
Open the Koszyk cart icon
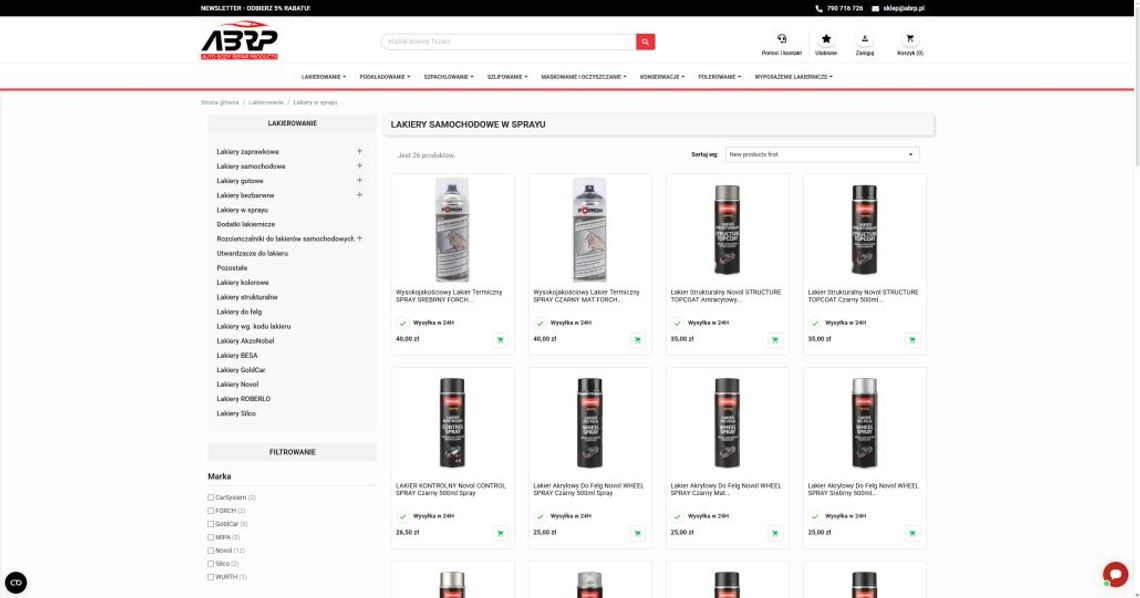click(x=910, y=39)
